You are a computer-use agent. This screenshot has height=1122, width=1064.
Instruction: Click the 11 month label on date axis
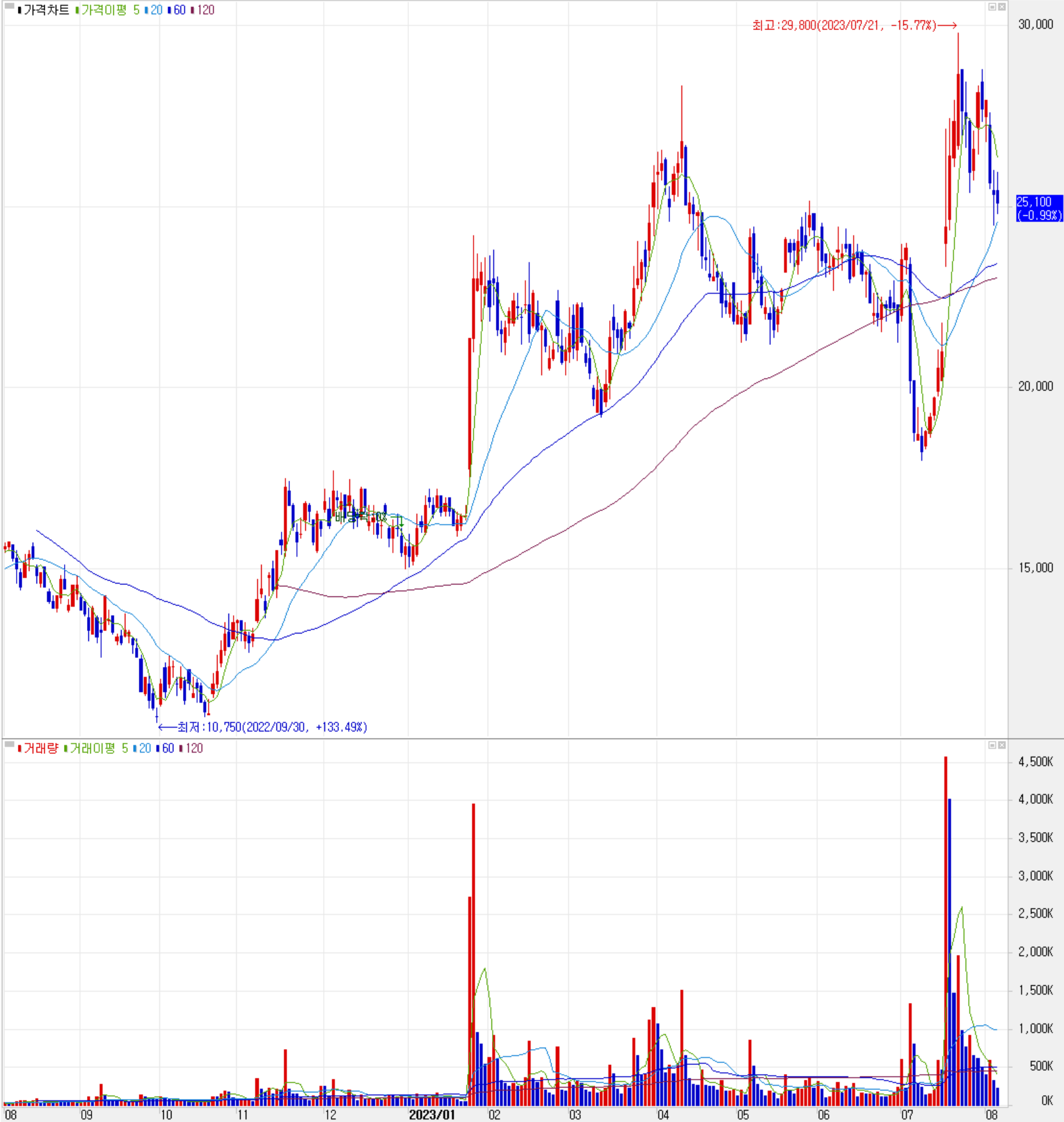pos(242,1115)
